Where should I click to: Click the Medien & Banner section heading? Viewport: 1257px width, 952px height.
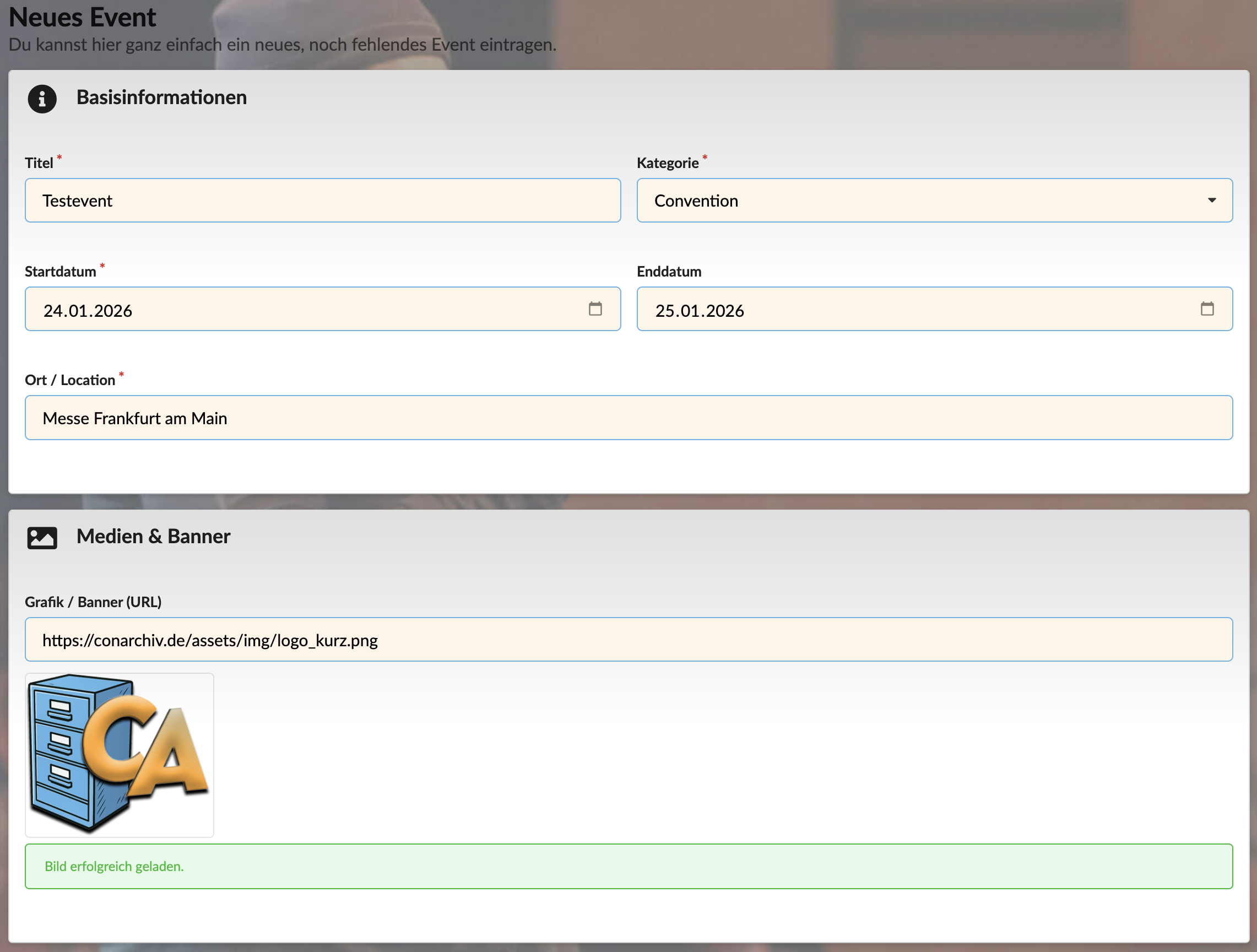(x=154, y=537)
